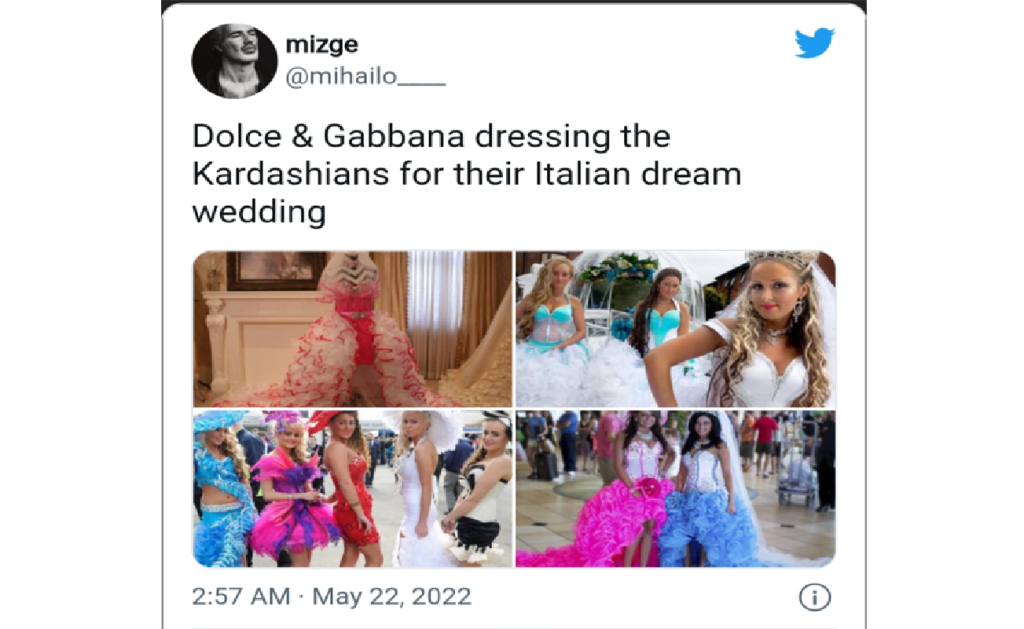The image size is (1024, 629).
Task: Open the red and white ruffled dress photo
Action: (353, 329)
